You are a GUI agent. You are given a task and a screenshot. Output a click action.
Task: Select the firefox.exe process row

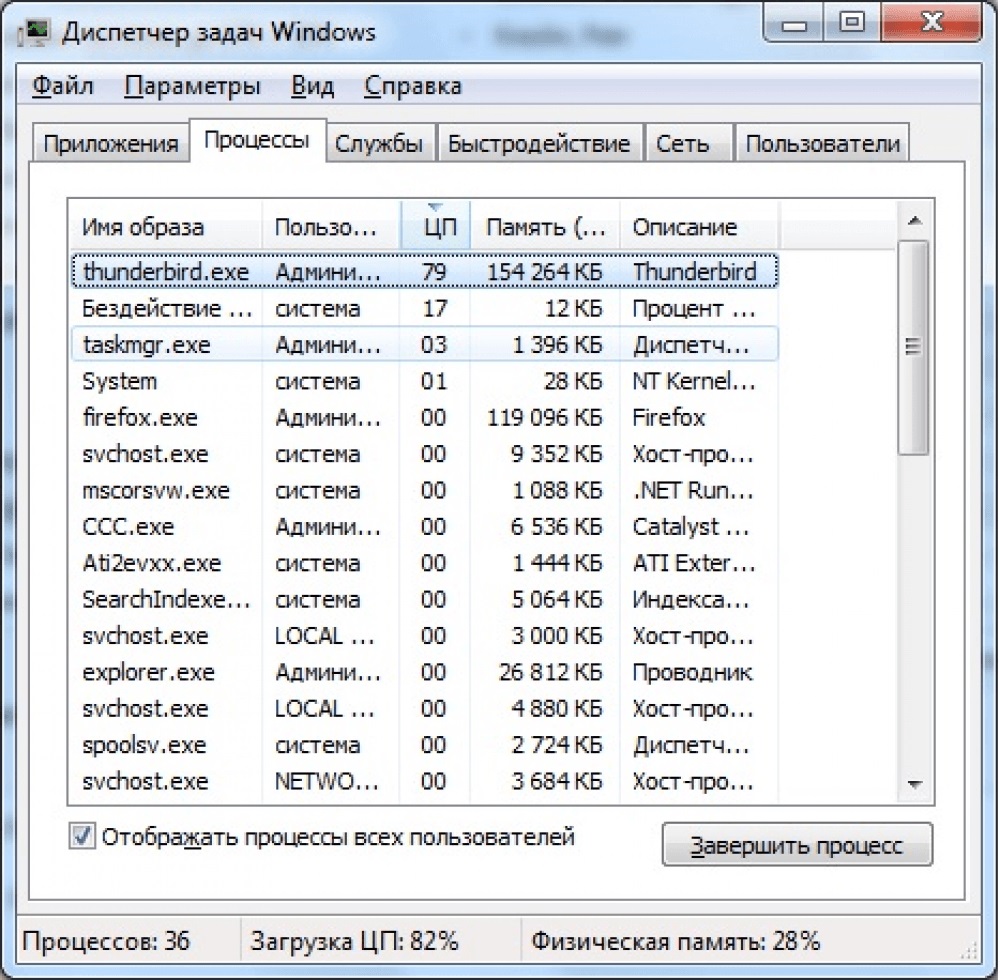click(424, 418)
